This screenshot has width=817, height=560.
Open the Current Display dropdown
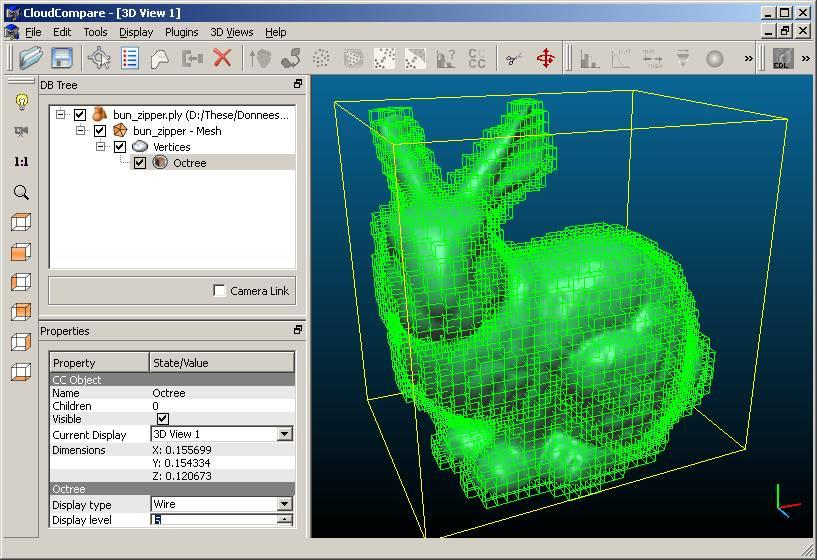click(x=284, y=434)
